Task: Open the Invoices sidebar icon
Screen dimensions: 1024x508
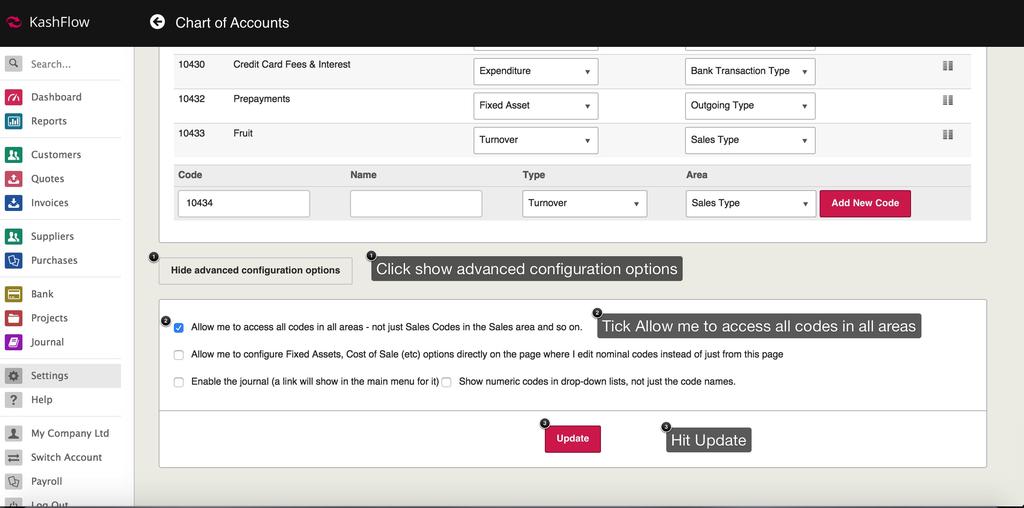Action: (x=13, y=203)
